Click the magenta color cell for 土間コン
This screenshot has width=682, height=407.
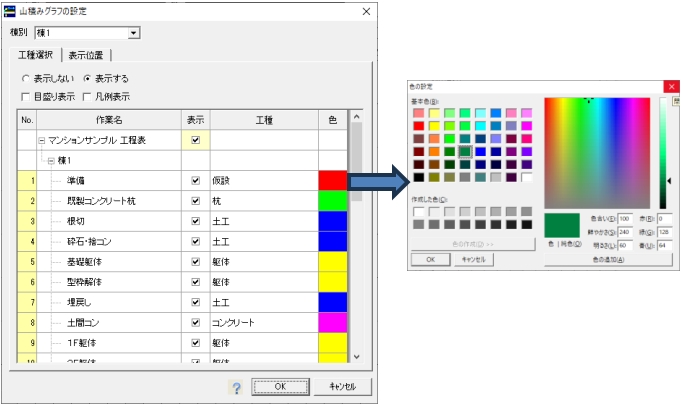click(332, 323)
